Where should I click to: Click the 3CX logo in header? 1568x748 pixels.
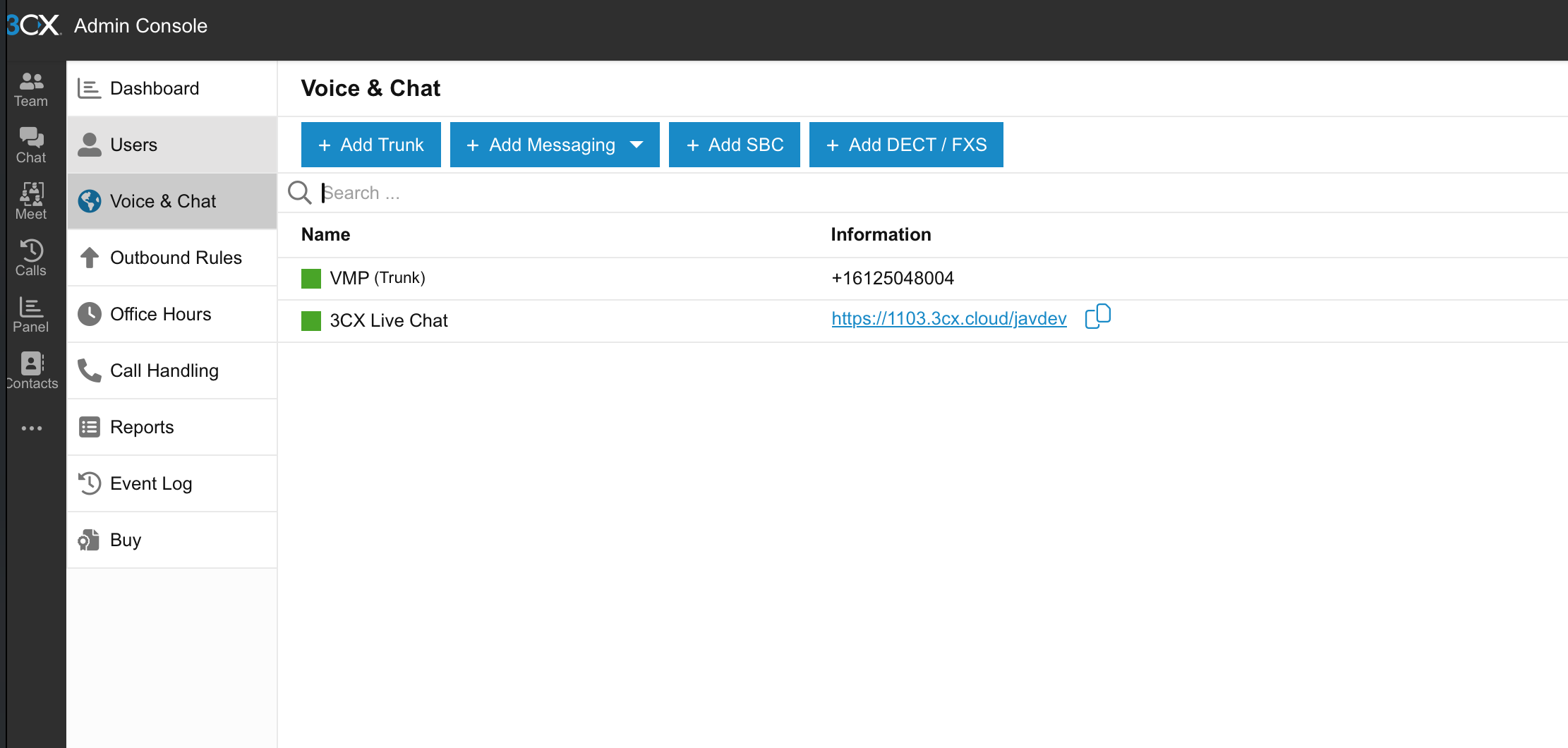click(34, 25)
